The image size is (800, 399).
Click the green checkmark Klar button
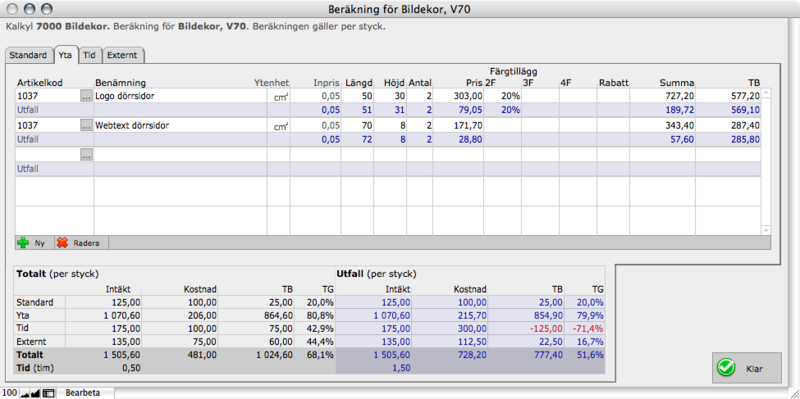[746, 367]
